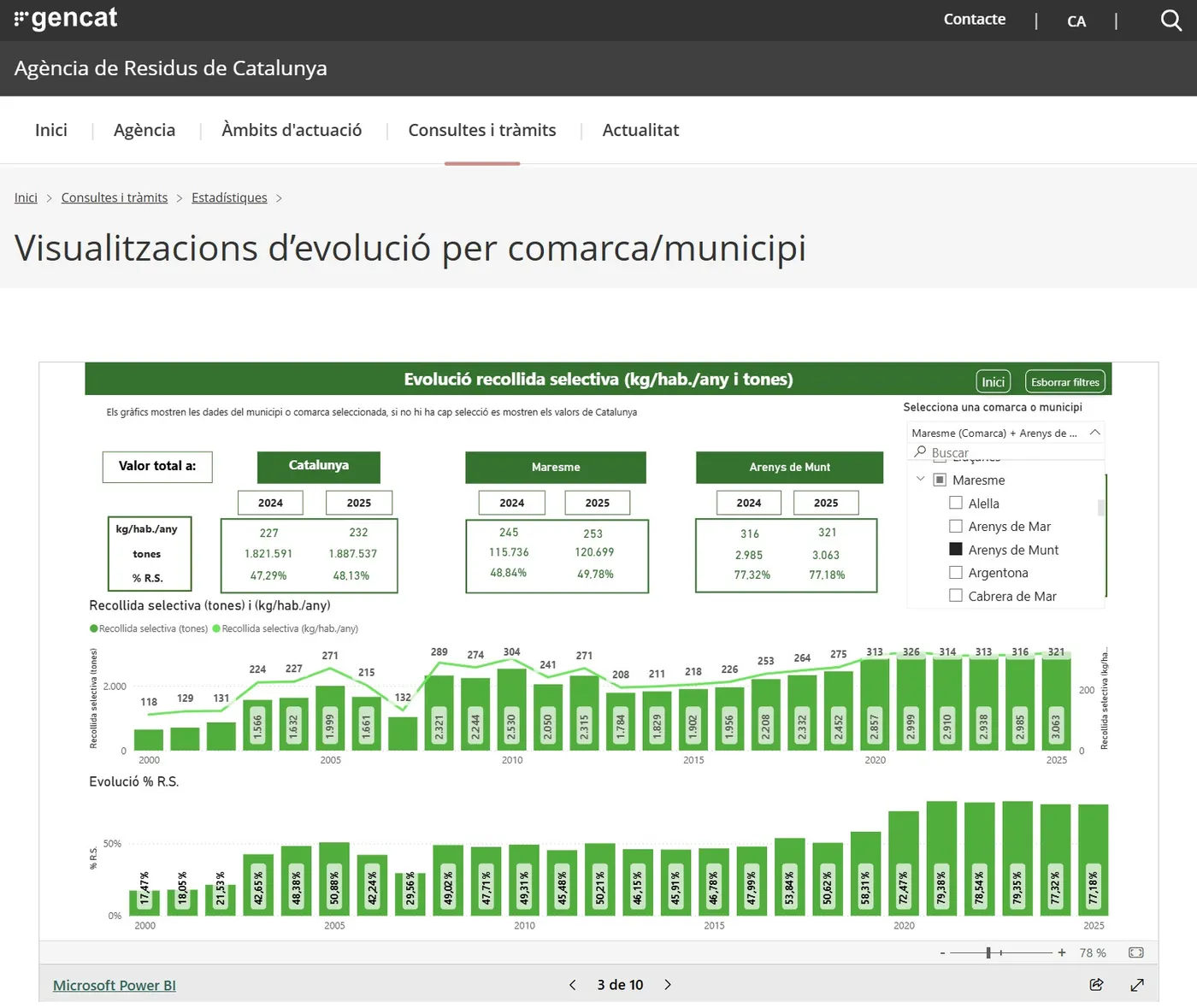
Task: Open the Agència menu item
Action: (144, 130)
